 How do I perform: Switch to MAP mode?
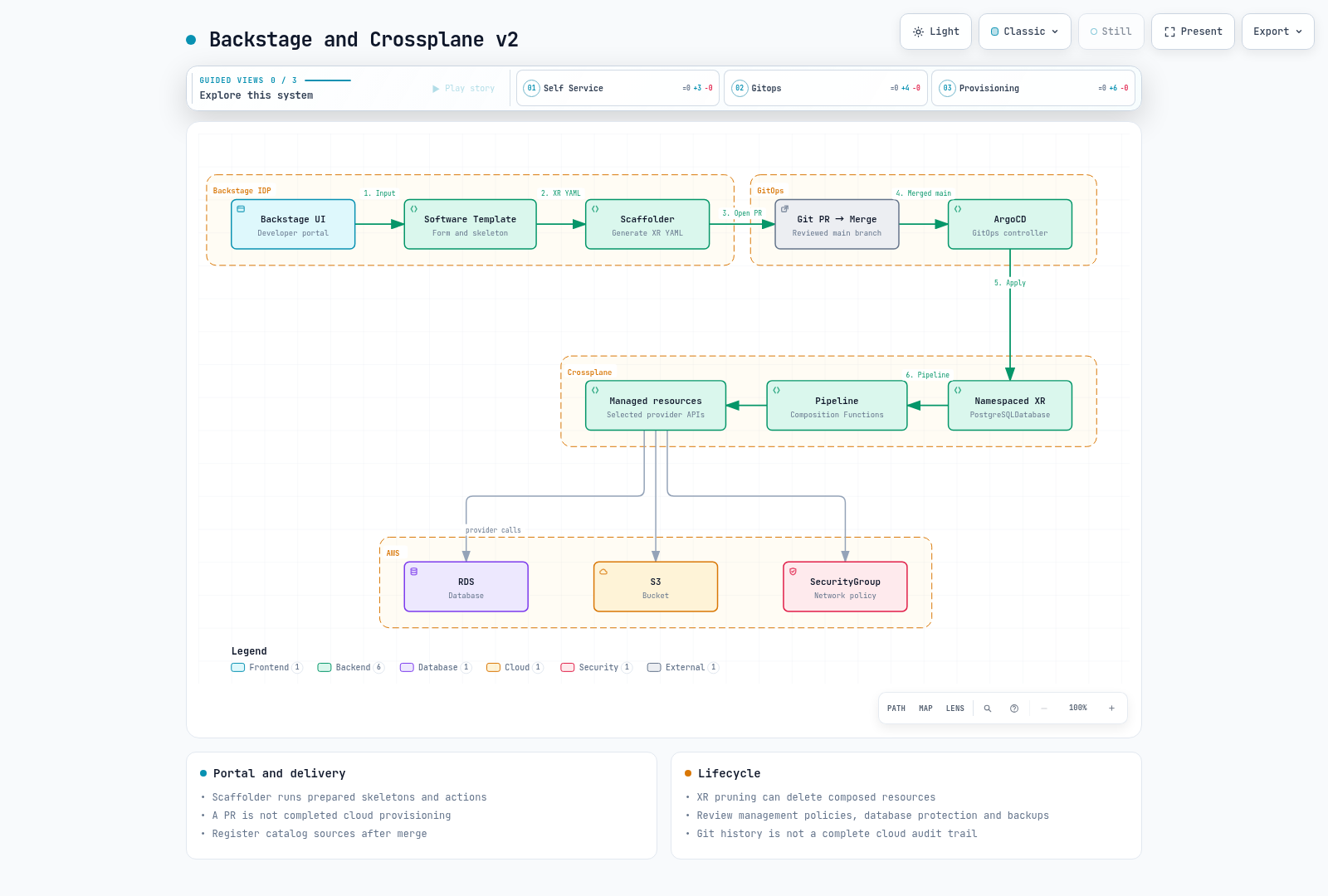(x=925, y=709)
